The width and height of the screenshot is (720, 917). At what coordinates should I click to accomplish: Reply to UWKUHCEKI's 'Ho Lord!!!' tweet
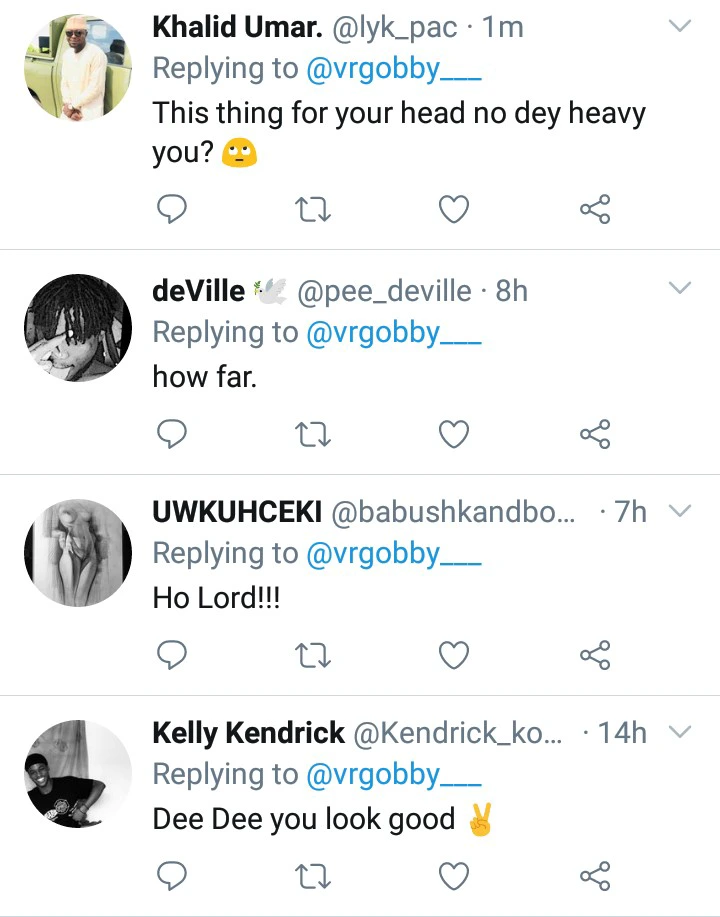click(173, 654)
